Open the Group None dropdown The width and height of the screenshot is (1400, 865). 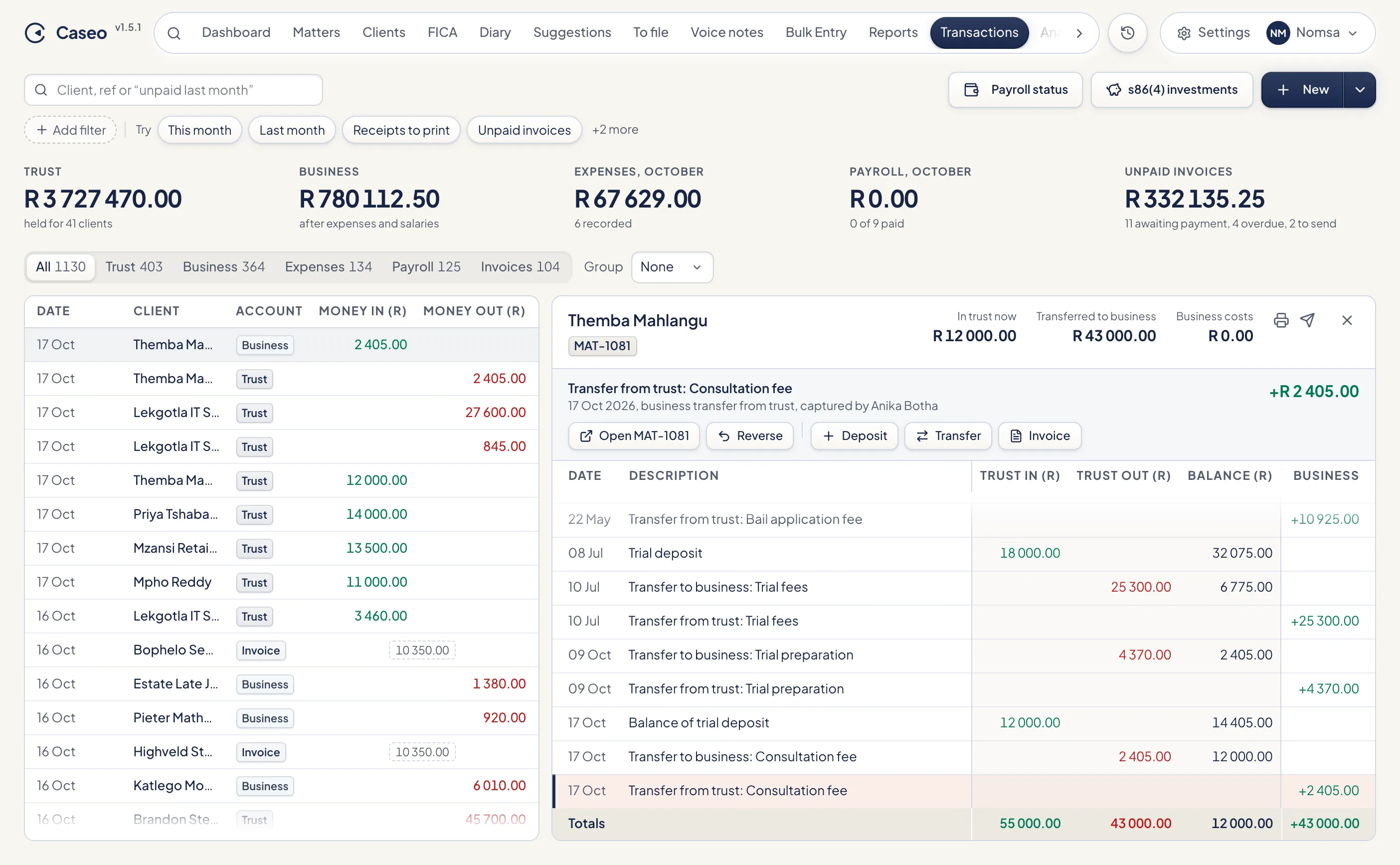pos(672,267)
